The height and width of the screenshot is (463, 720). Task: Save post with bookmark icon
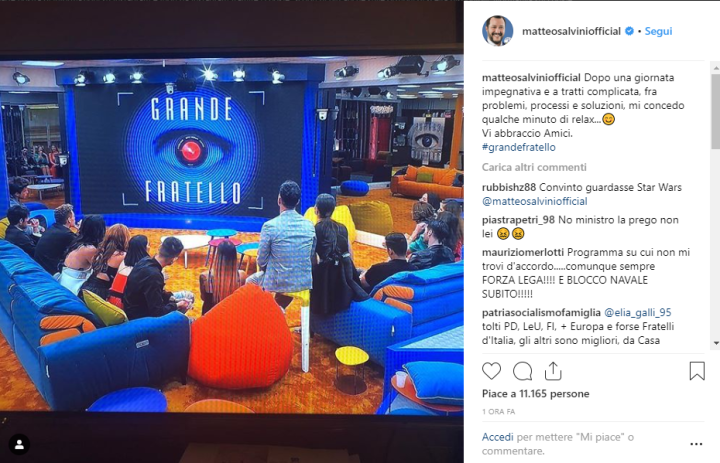click(x=697, y=371)
